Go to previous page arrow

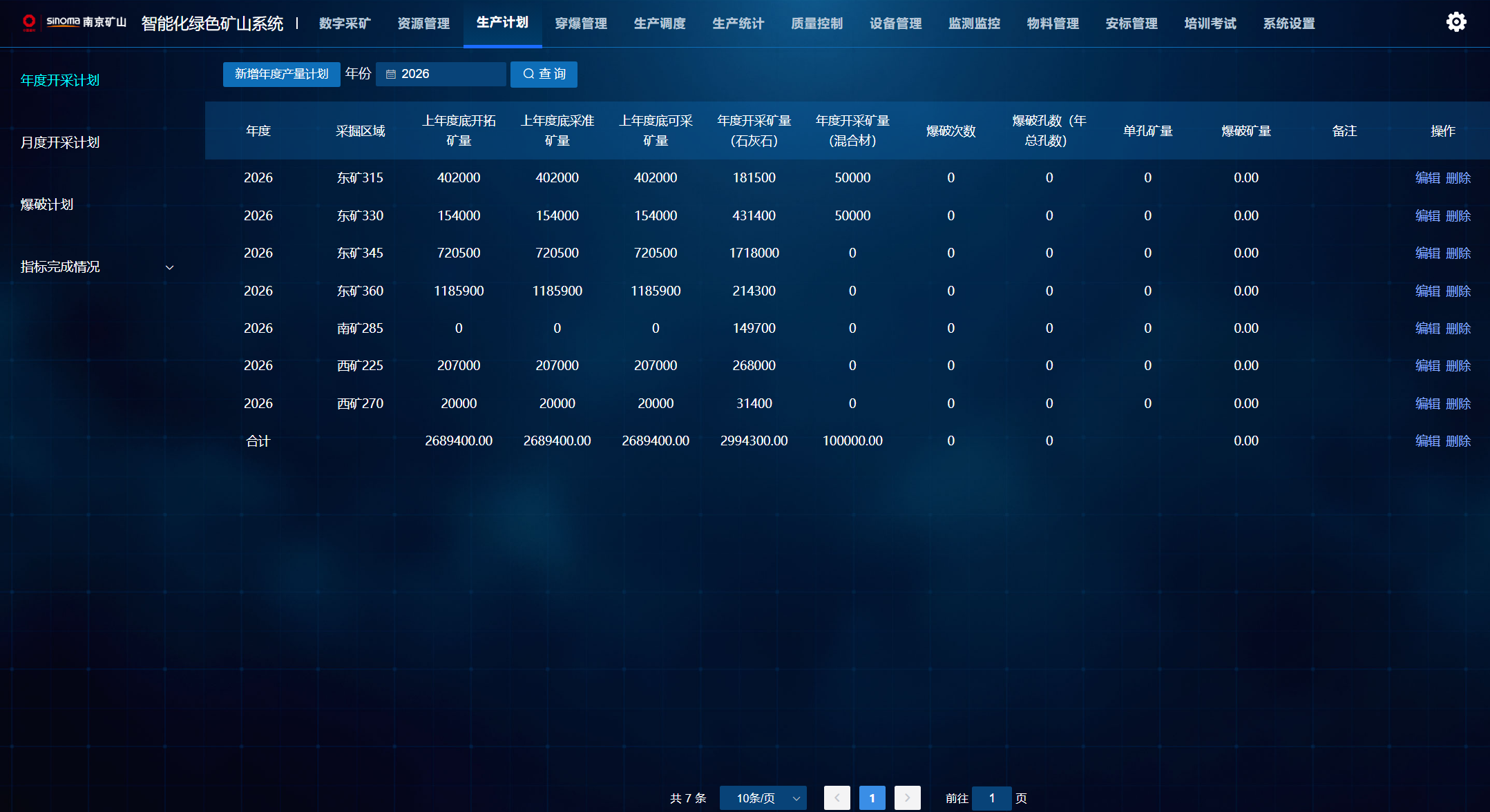[x=837, y=798]
